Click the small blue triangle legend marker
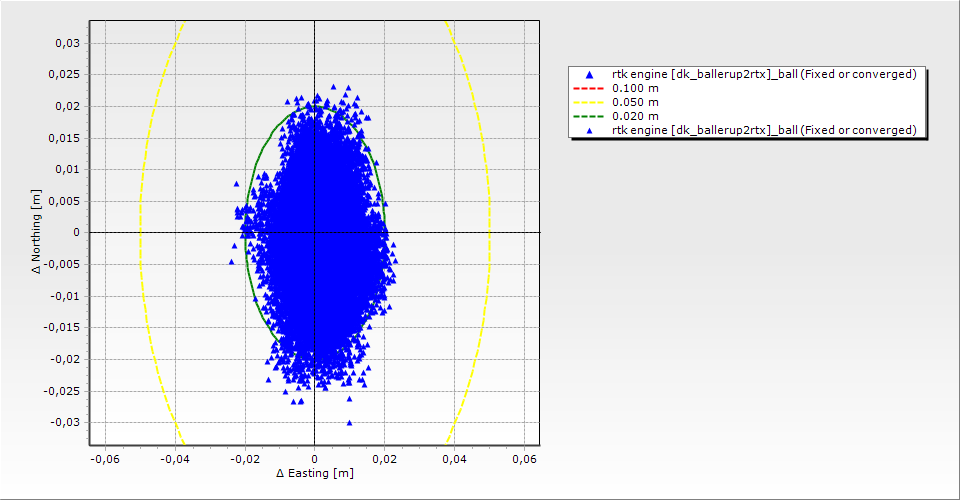 point(589,130)
